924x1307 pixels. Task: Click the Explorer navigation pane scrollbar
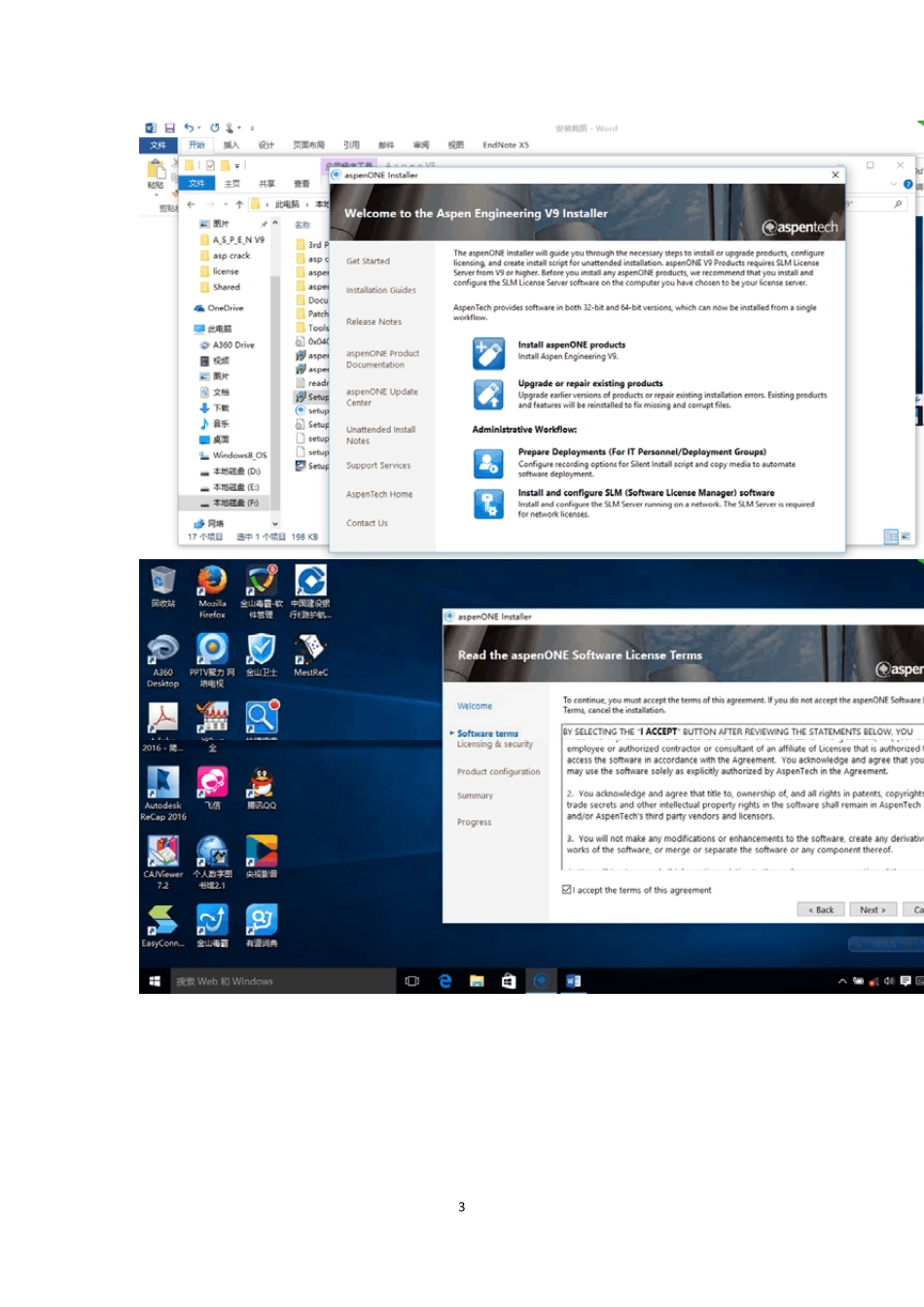pyautogui.click(x=275, y=370)
